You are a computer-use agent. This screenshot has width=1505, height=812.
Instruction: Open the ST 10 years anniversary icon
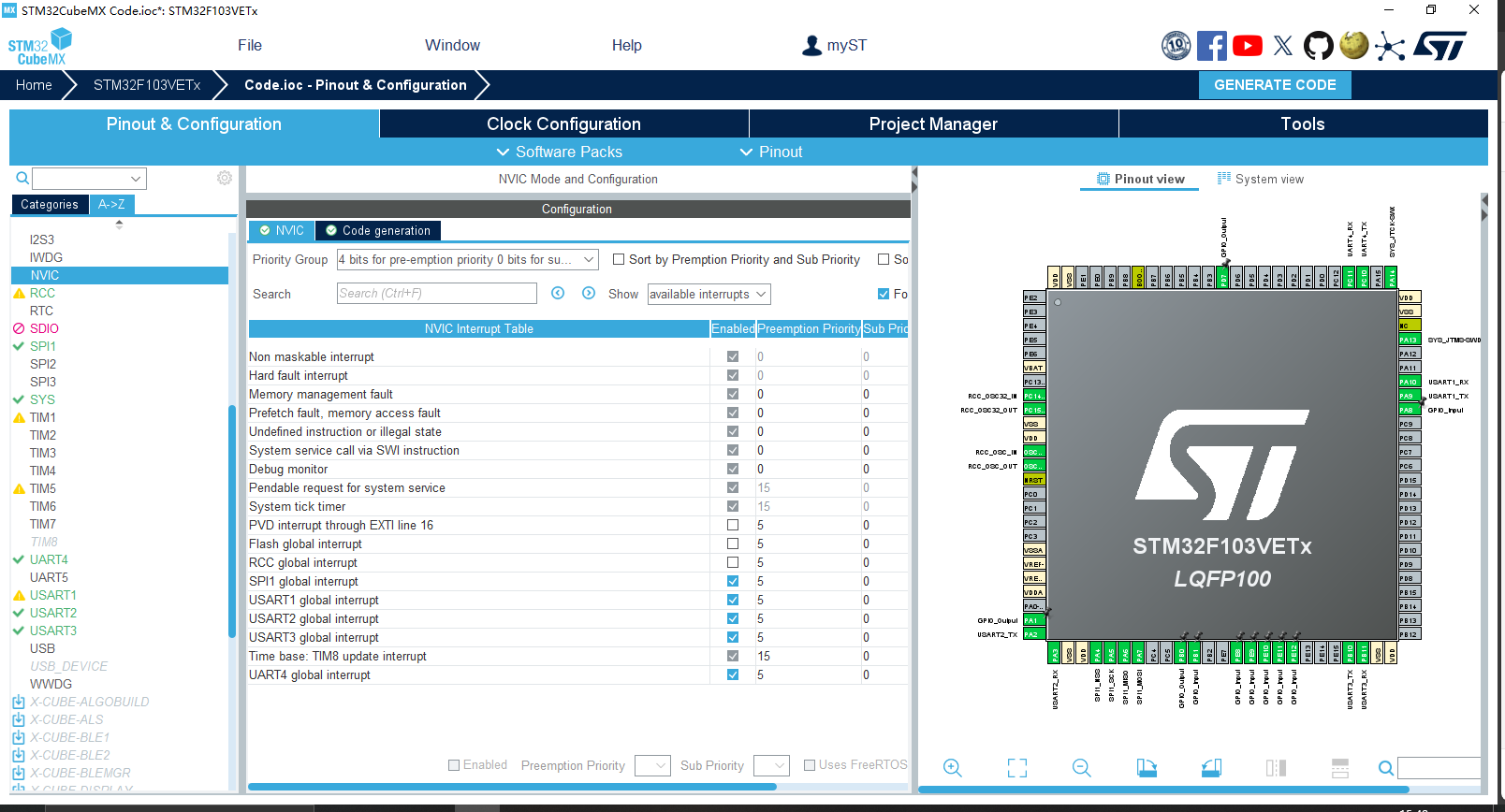click(x=1176, y=45)
